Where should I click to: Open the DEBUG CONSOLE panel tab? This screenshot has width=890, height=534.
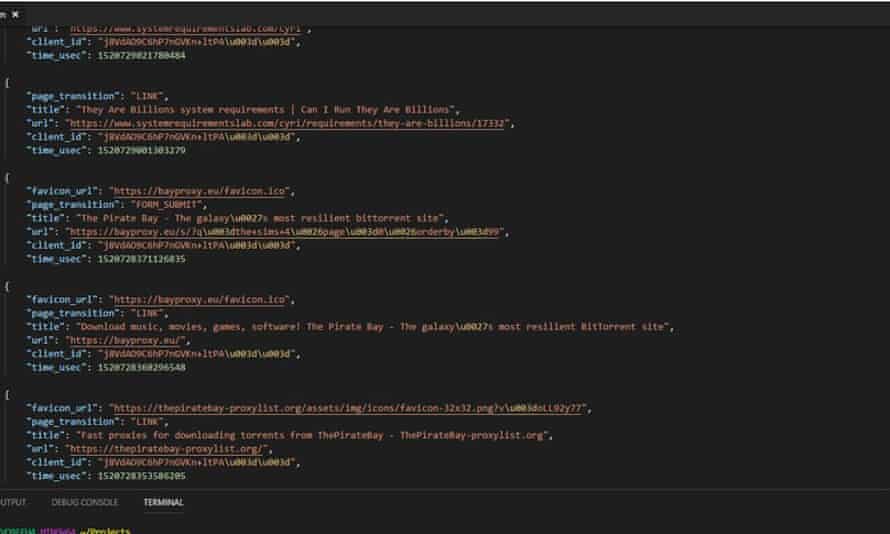tap(85, 502)
